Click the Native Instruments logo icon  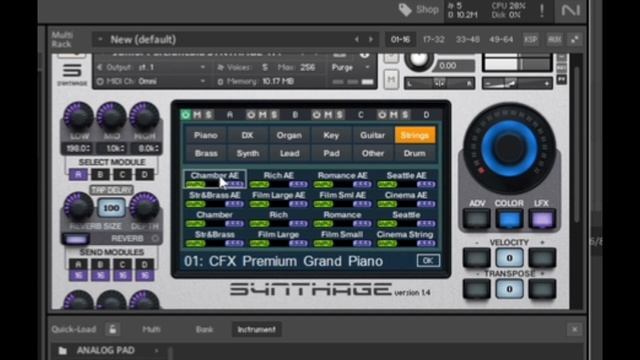[570, 10]
